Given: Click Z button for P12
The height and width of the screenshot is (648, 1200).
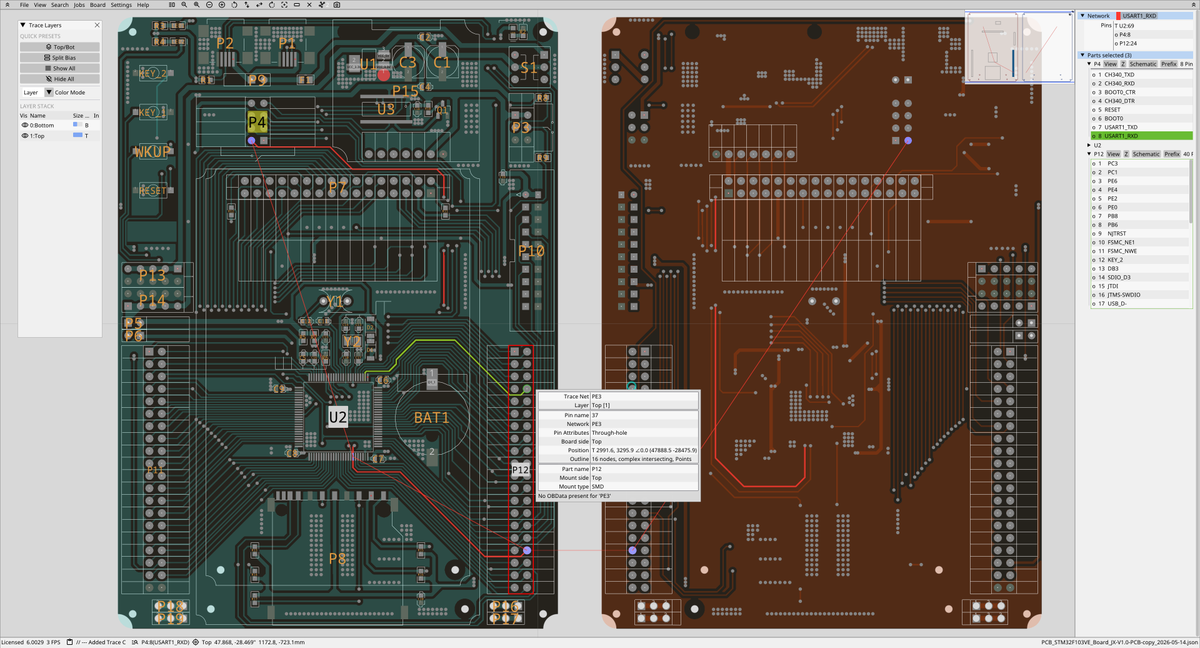Looking at the screenshot, I should click(x=1126, y=154).
